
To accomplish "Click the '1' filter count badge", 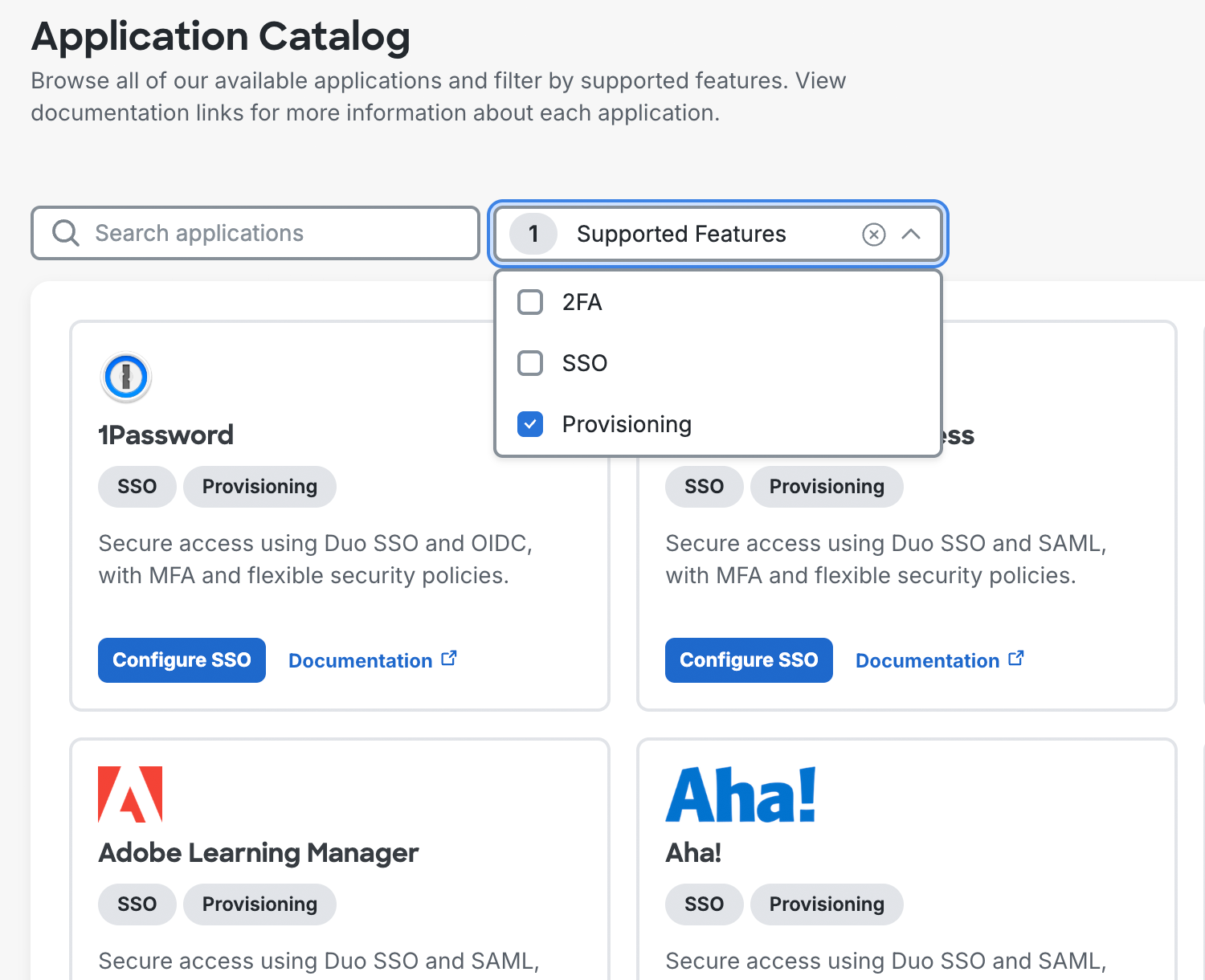I will (x=532, y=234).
